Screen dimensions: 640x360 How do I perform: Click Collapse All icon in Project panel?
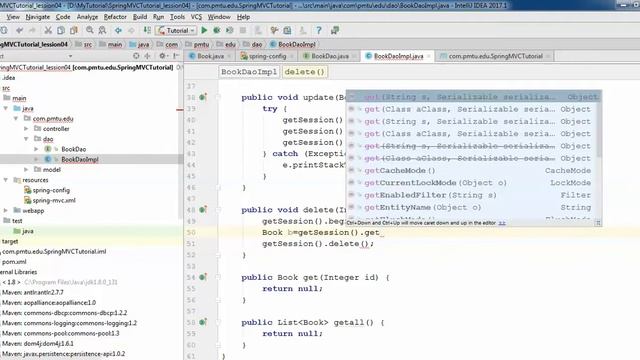148,56
